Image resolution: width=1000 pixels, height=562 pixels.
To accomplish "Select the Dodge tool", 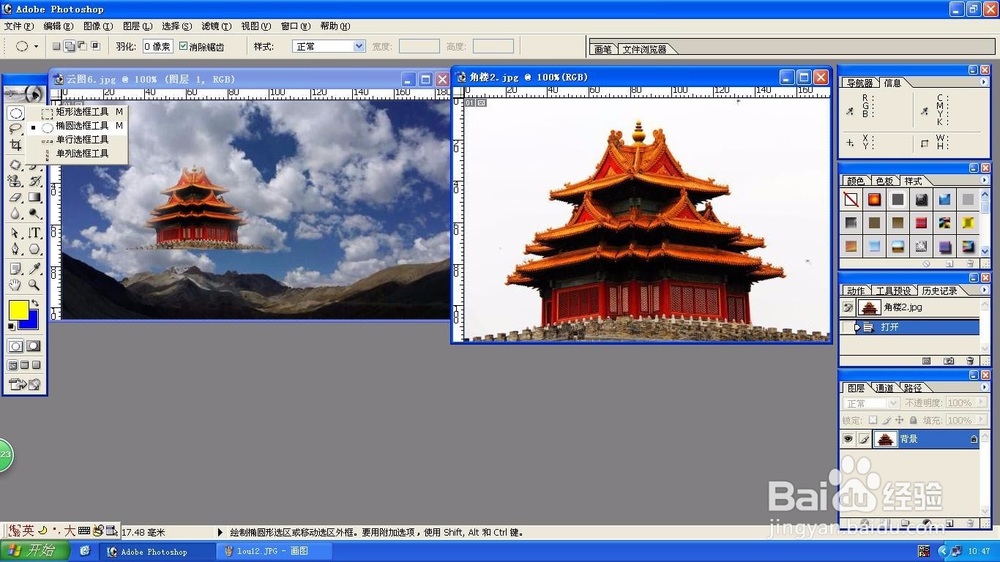I will (x=34, y=214).
